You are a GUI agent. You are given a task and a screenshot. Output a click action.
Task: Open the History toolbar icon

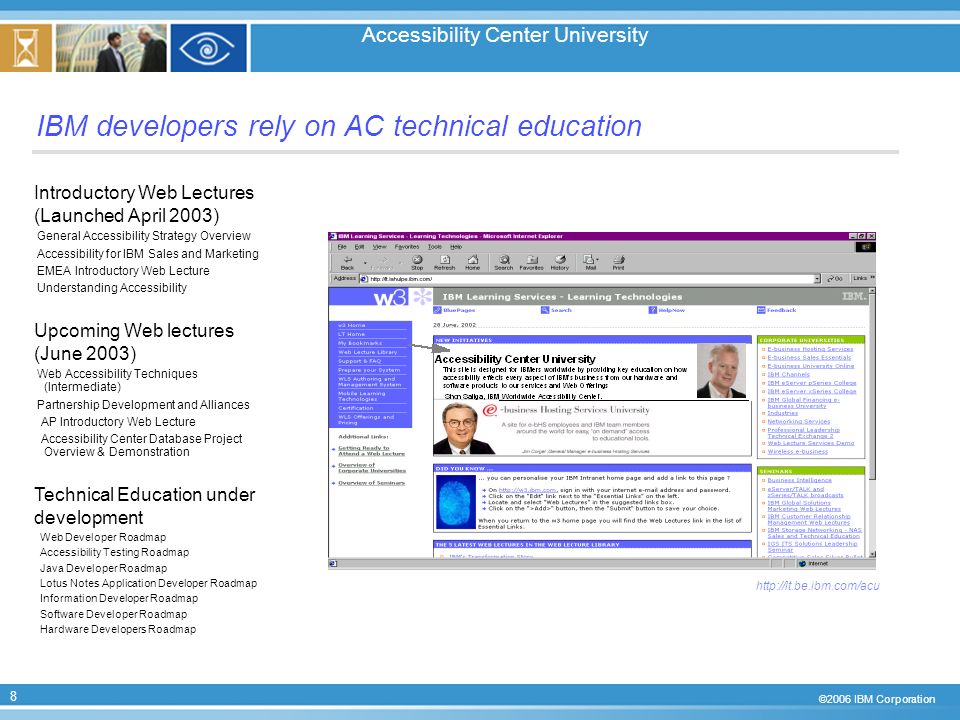(560, 263)
